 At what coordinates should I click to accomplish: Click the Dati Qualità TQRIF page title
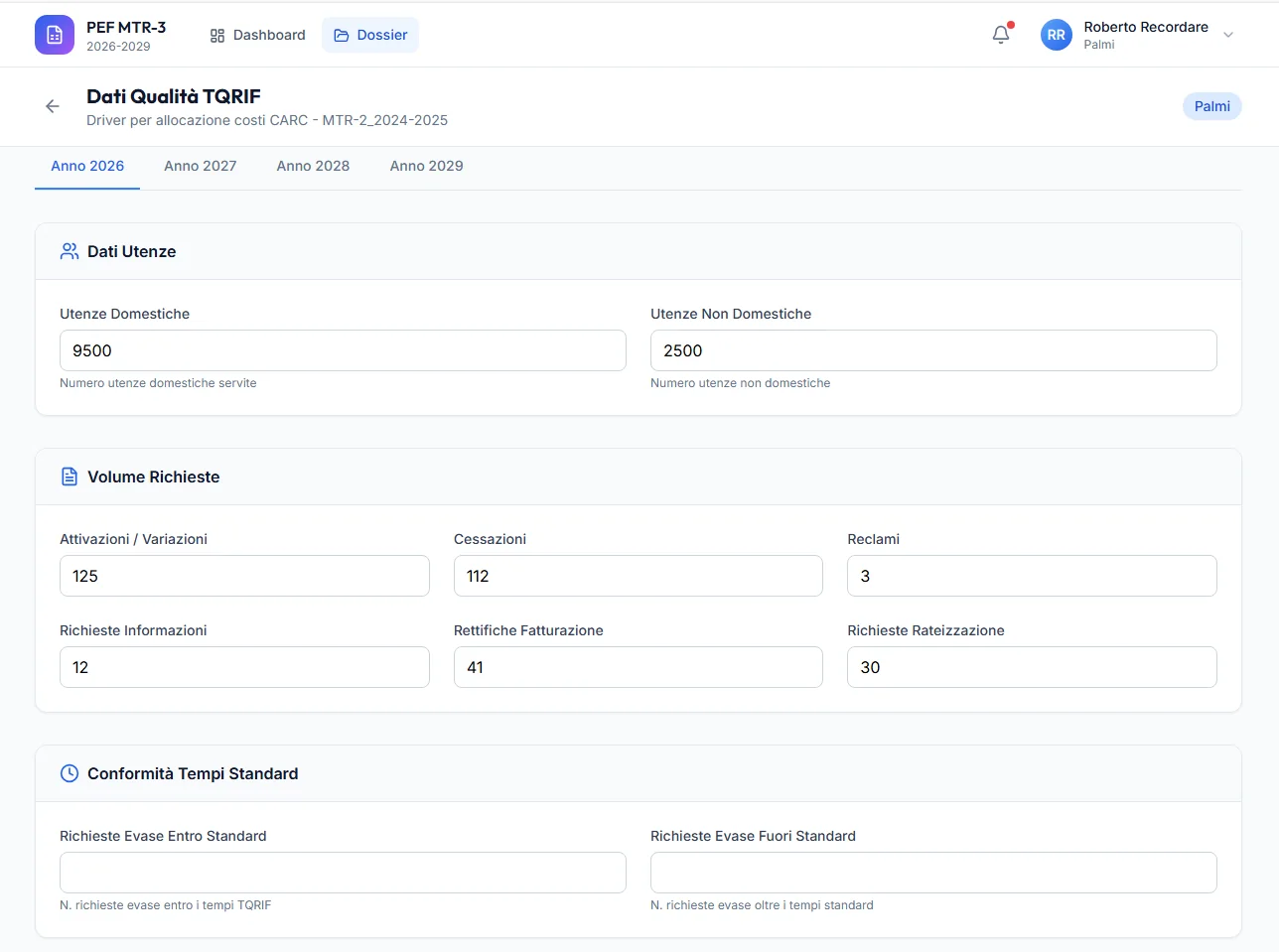click(174, 96)
